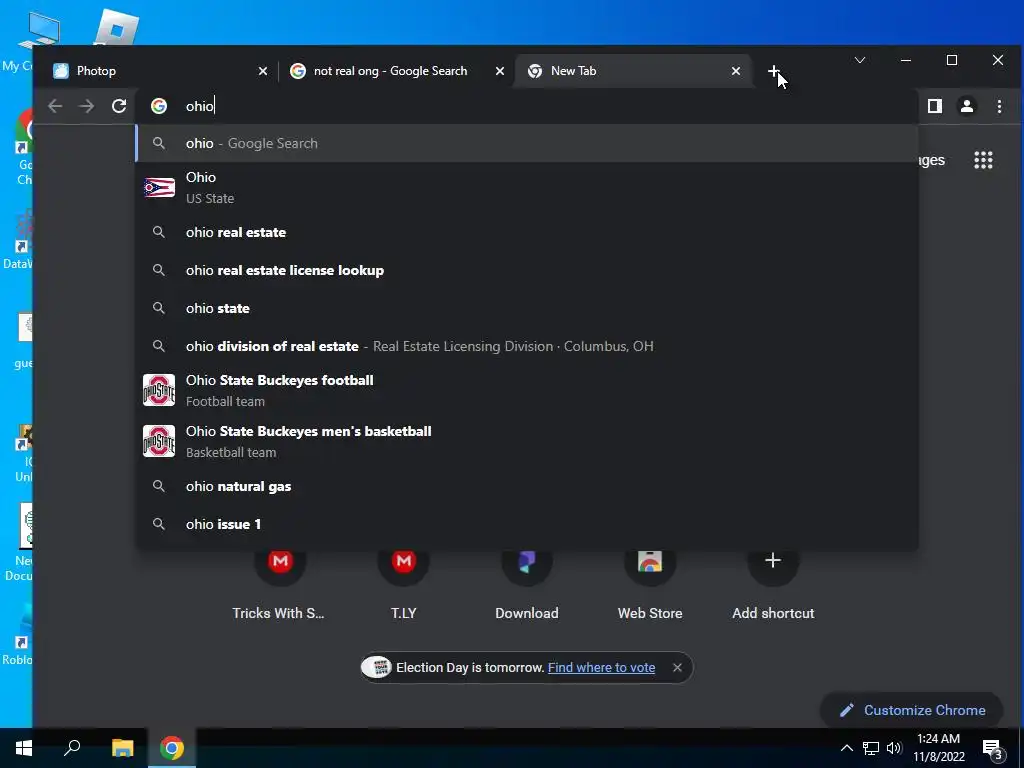1024x768 pixels.
Task: Choose 'ohio - Google Search' suggestion
Action: pyautogui.click(x=526, y=143)
